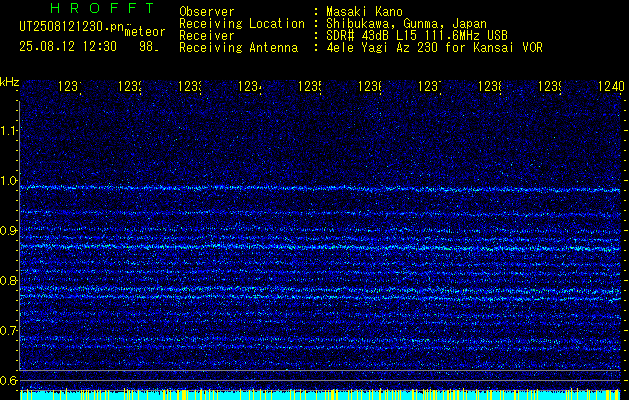Click the 1.1 kHz axis label

pos(8,130)
